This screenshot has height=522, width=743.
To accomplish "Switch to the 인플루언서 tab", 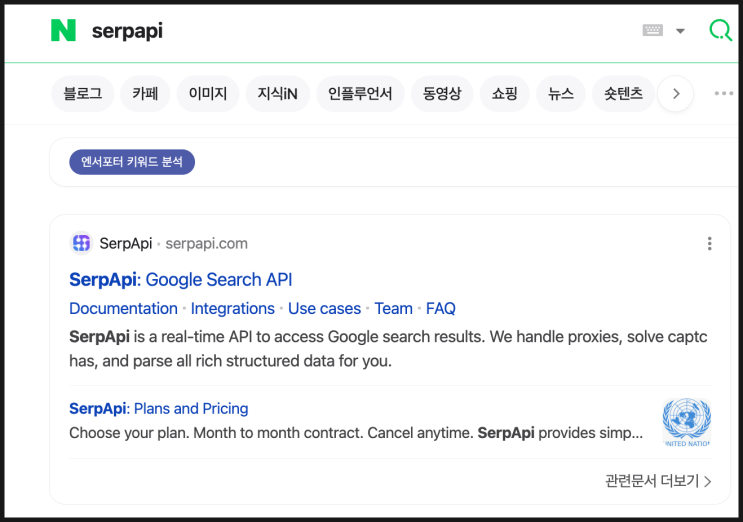I will (x=360, y=93).
